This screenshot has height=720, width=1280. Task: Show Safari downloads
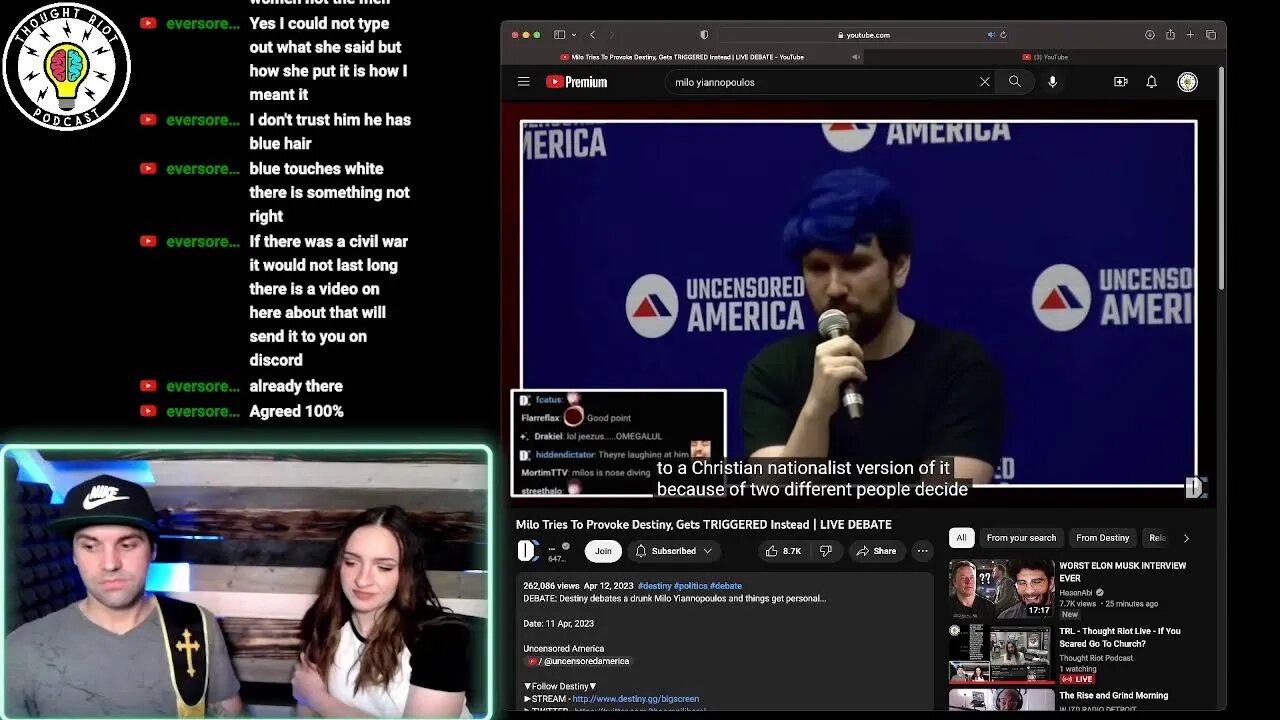pos(1150,35)
